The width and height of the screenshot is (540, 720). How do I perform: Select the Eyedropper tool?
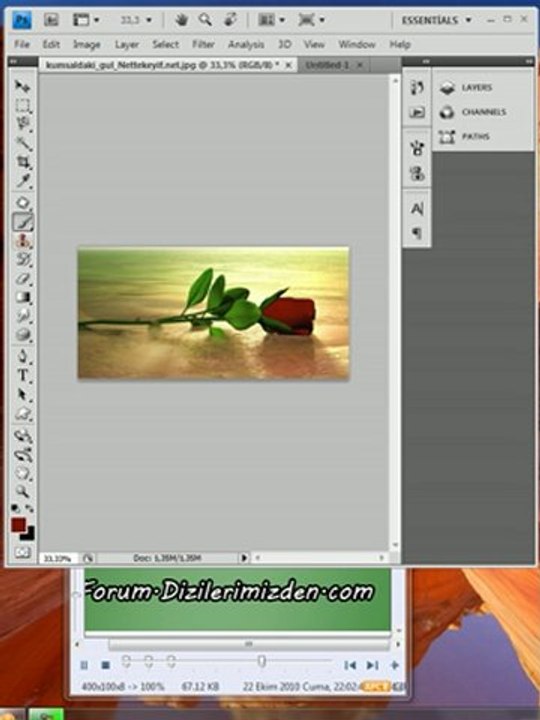22,181
